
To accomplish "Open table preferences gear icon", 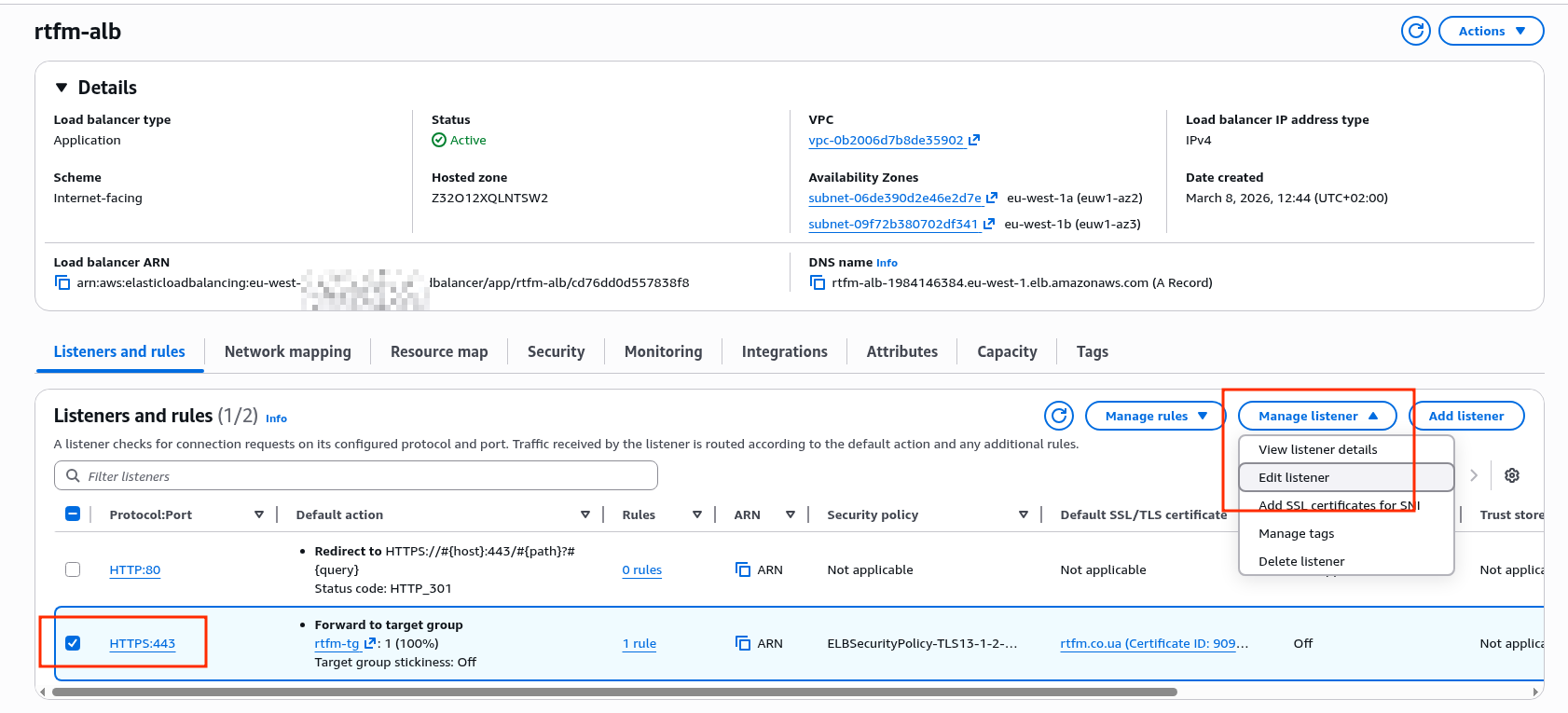I will point(1512,475).
